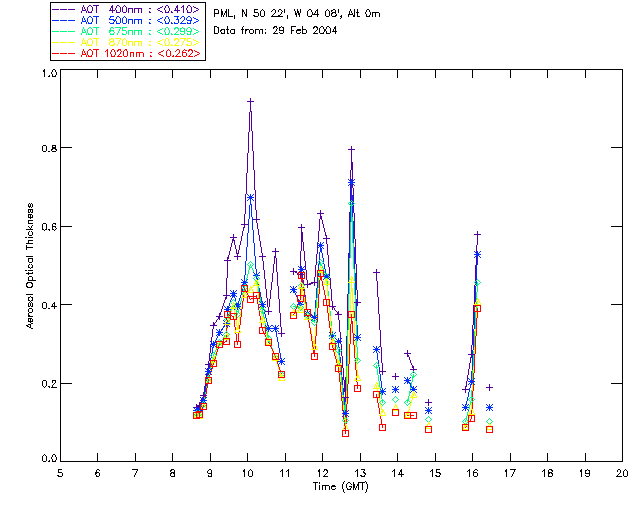Screen dimensions: 640x512
Task: Click the x-axis tick label '8'
Action: pos(173,473)
